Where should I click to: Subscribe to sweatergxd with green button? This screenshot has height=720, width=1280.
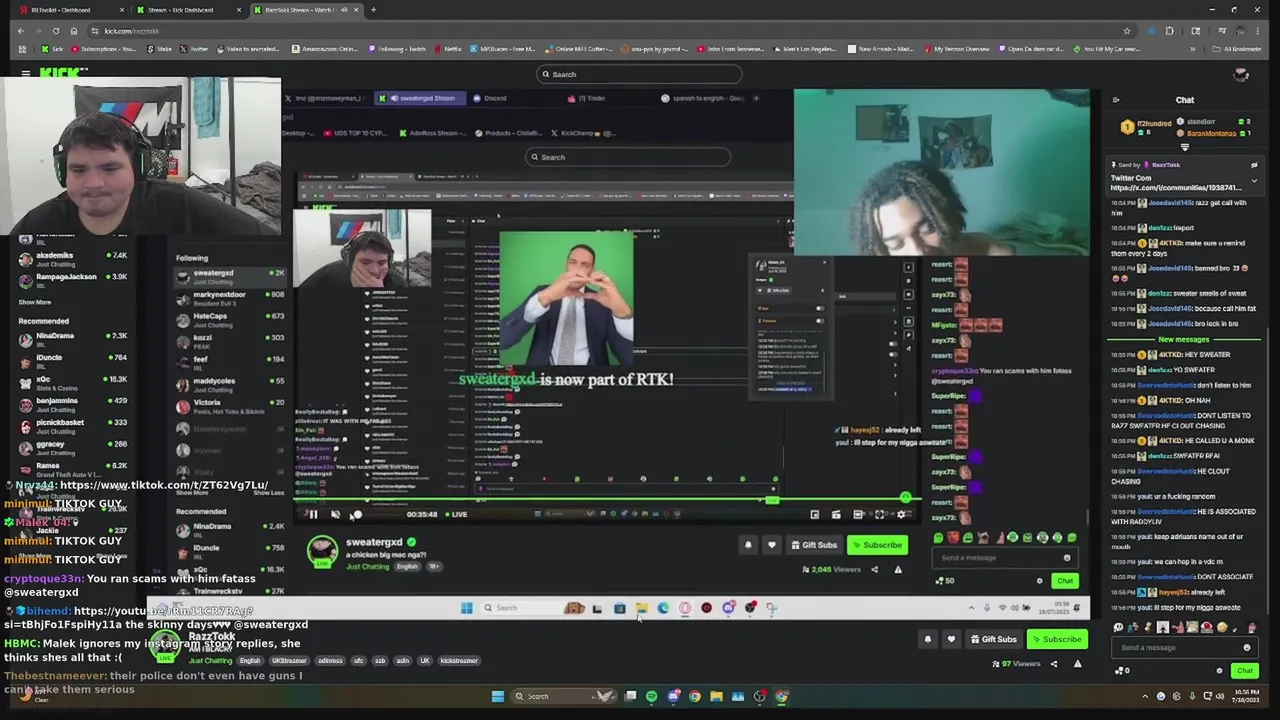tap(877, 545)
